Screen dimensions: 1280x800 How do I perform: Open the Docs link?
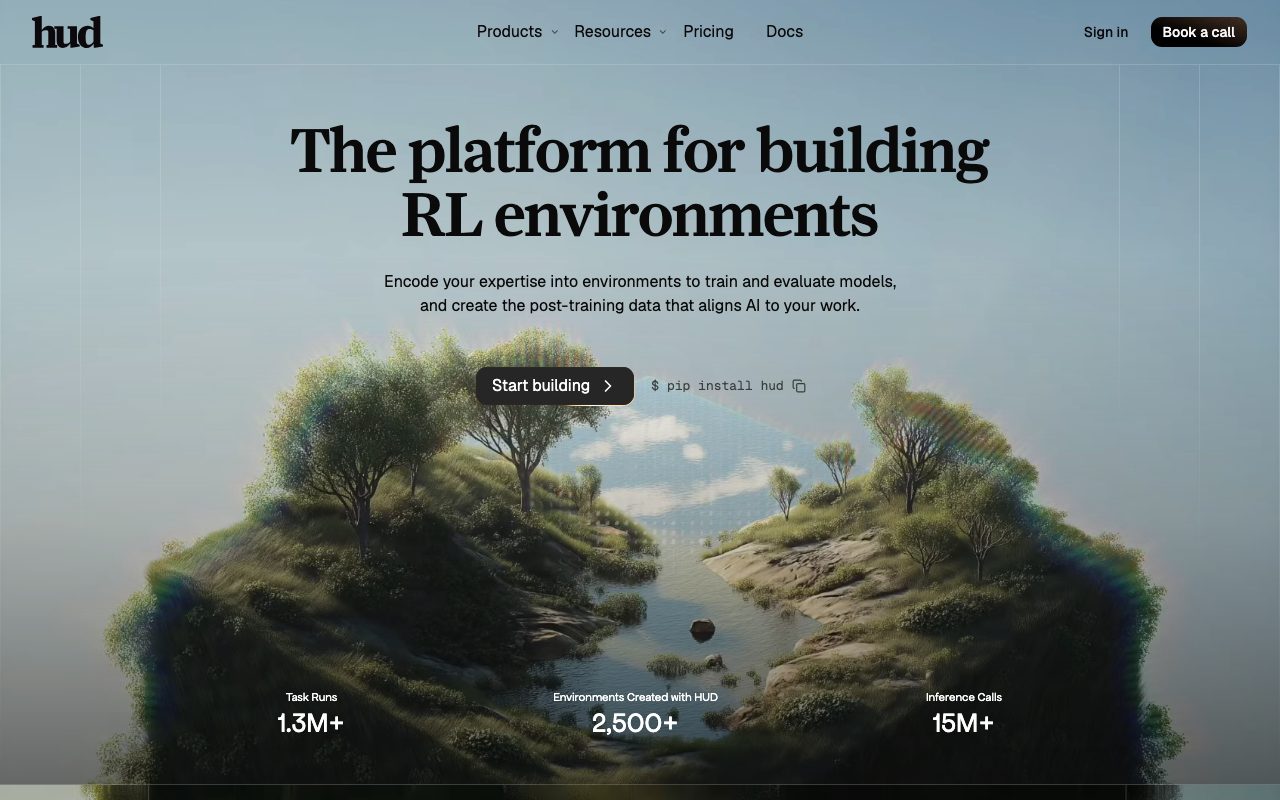[784, 32]
